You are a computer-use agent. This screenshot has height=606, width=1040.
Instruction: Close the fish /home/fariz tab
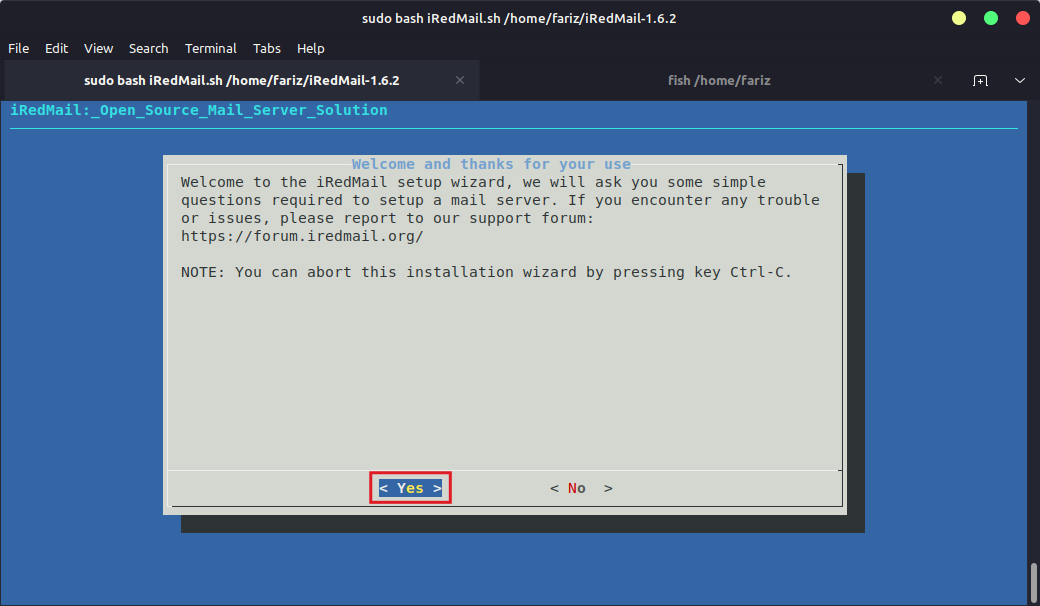tap(937, 80)
